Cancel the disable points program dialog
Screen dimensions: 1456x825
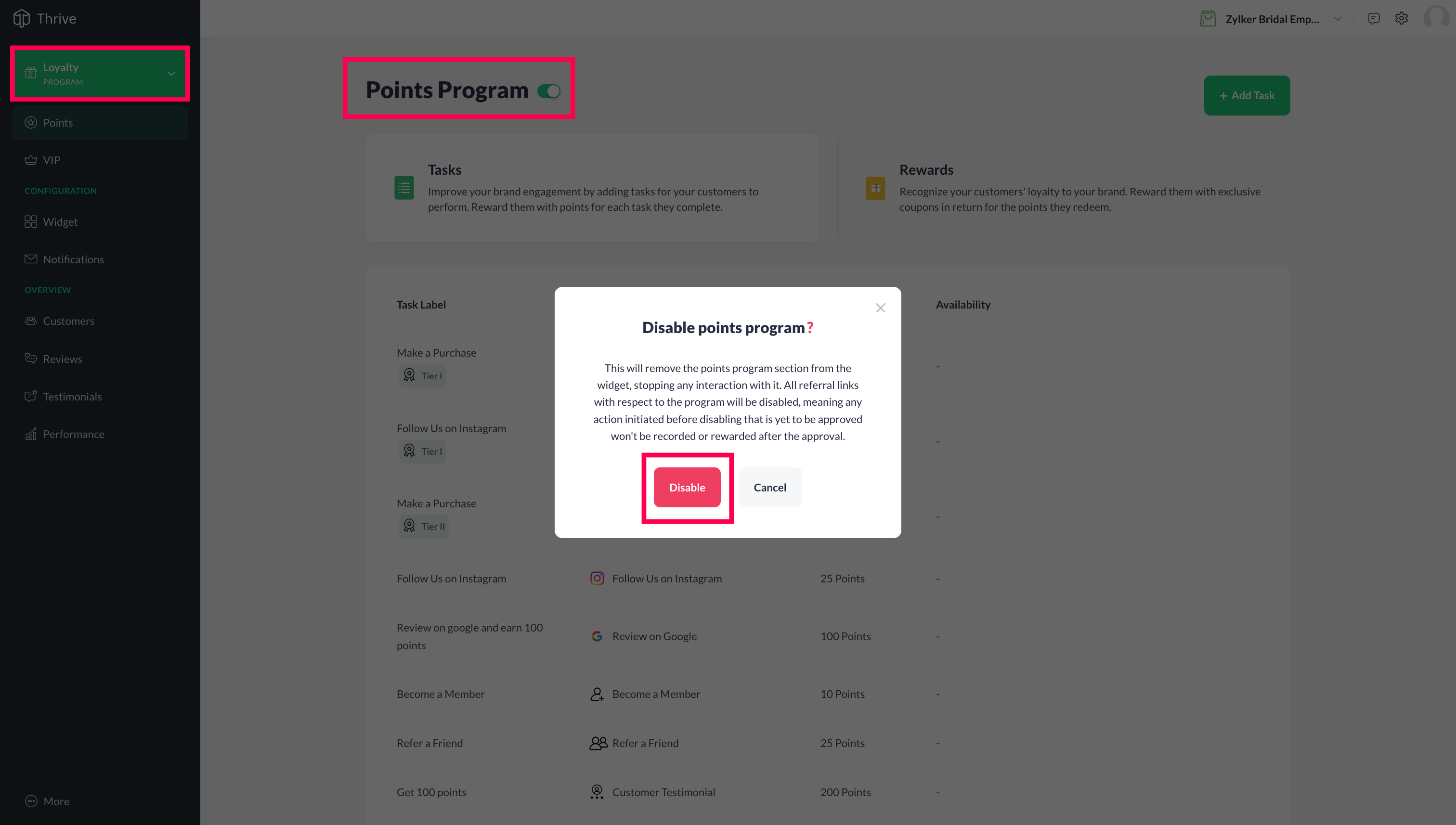pyautogui.click(x=770, y=487)
